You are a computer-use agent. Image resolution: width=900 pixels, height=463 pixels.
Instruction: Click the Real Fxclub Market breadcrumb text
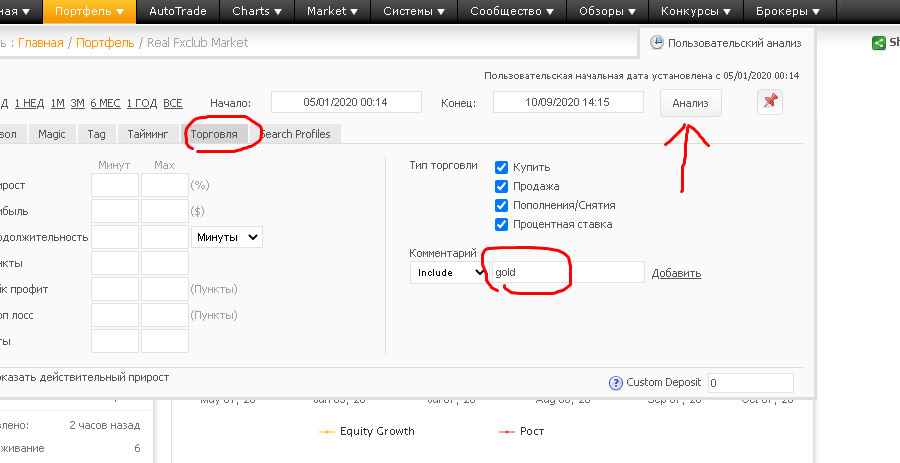[197, 42]
